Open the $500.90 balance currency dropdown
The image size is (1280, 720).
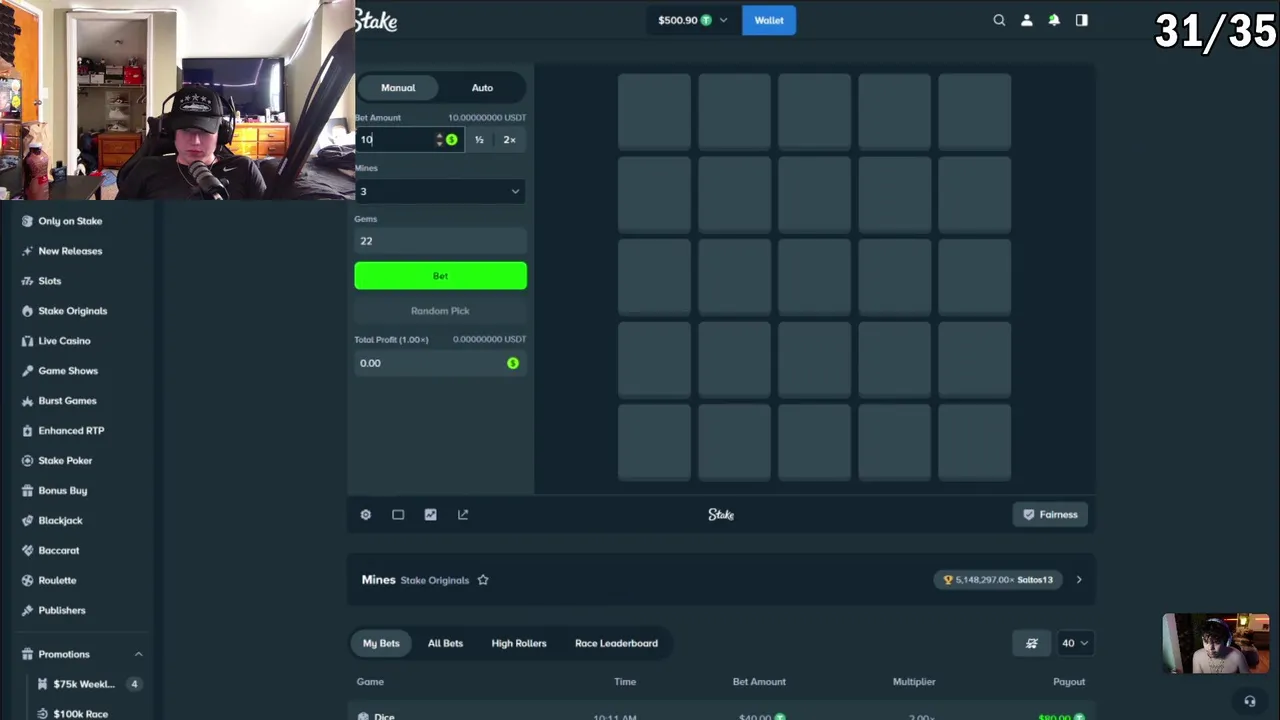[692, 20]
